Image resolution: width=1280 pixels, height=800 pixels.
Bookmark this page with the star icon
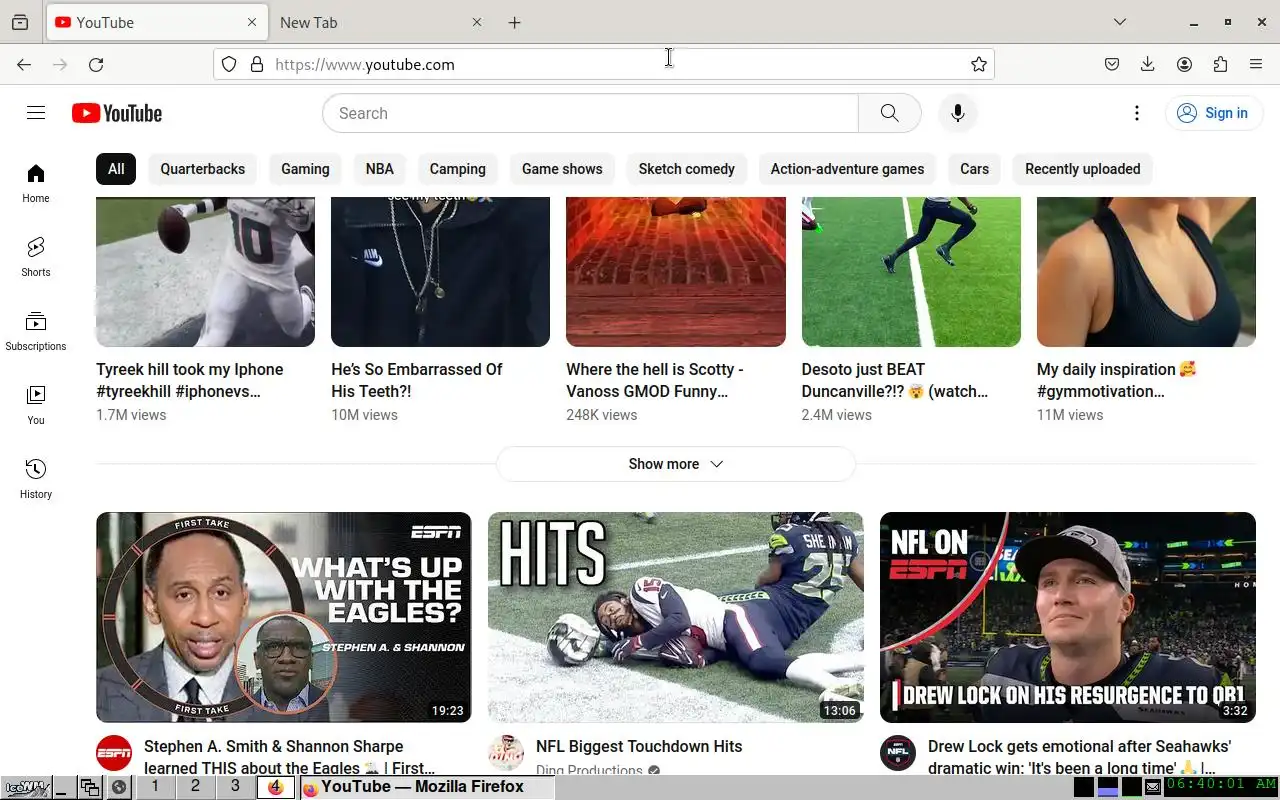(979, 64)
